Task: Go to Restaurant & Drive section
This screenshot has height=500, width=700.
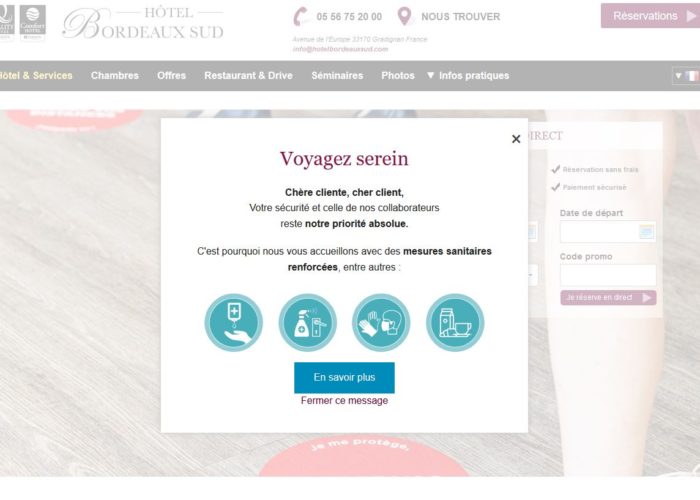Action: coord(248,75)
